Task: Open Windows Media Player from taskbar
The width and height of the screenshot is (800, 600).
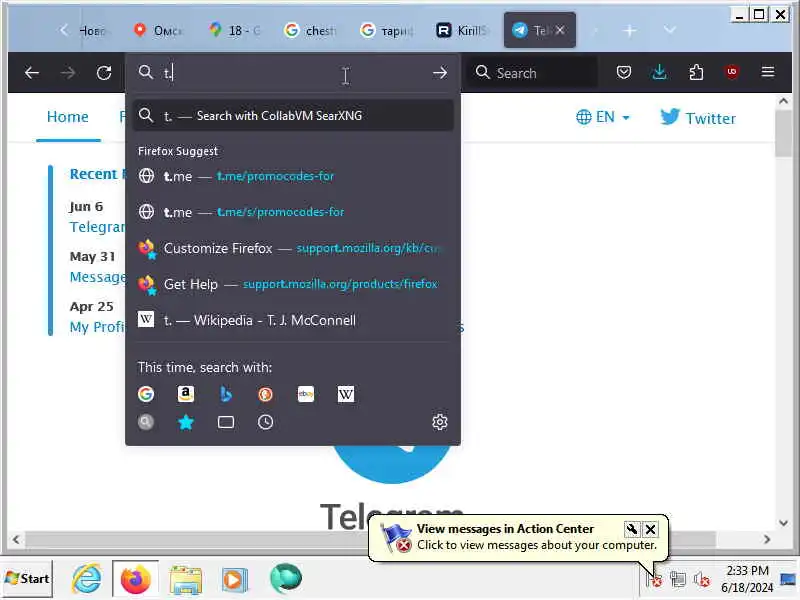Action: 235,580
